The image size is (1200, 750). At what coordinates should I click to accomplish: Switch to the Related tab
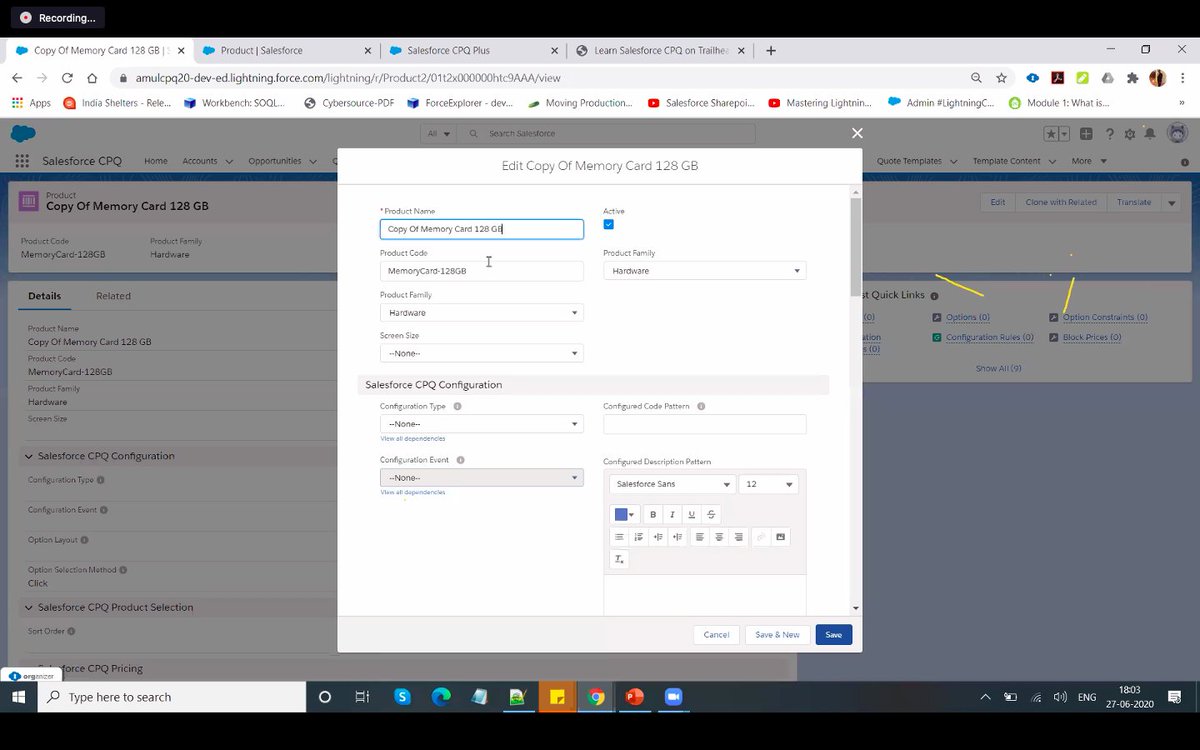(x=113, y=296)
